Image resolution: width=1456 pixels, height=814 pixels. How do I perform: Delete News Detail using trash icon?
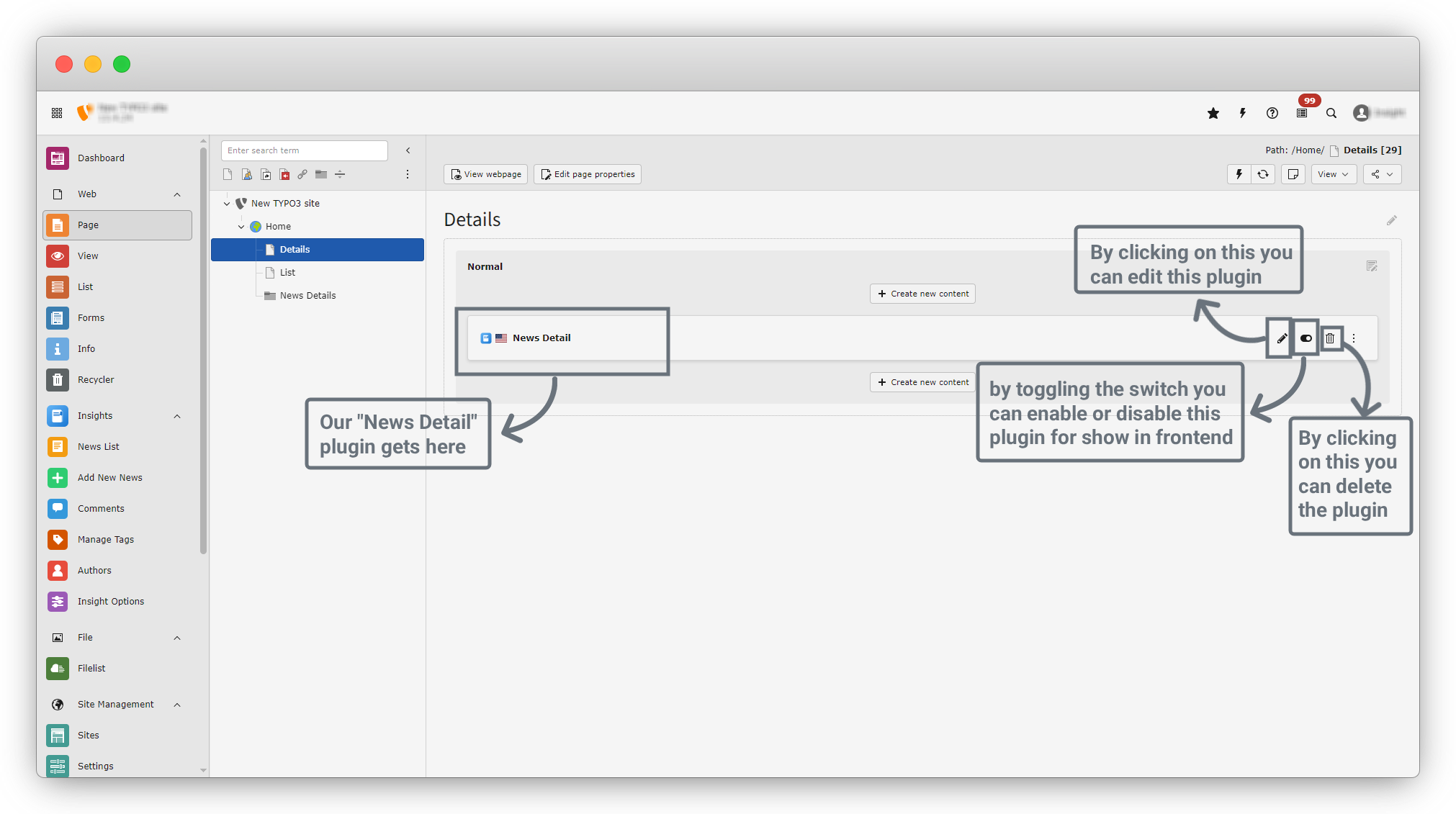click(1330, 338)
